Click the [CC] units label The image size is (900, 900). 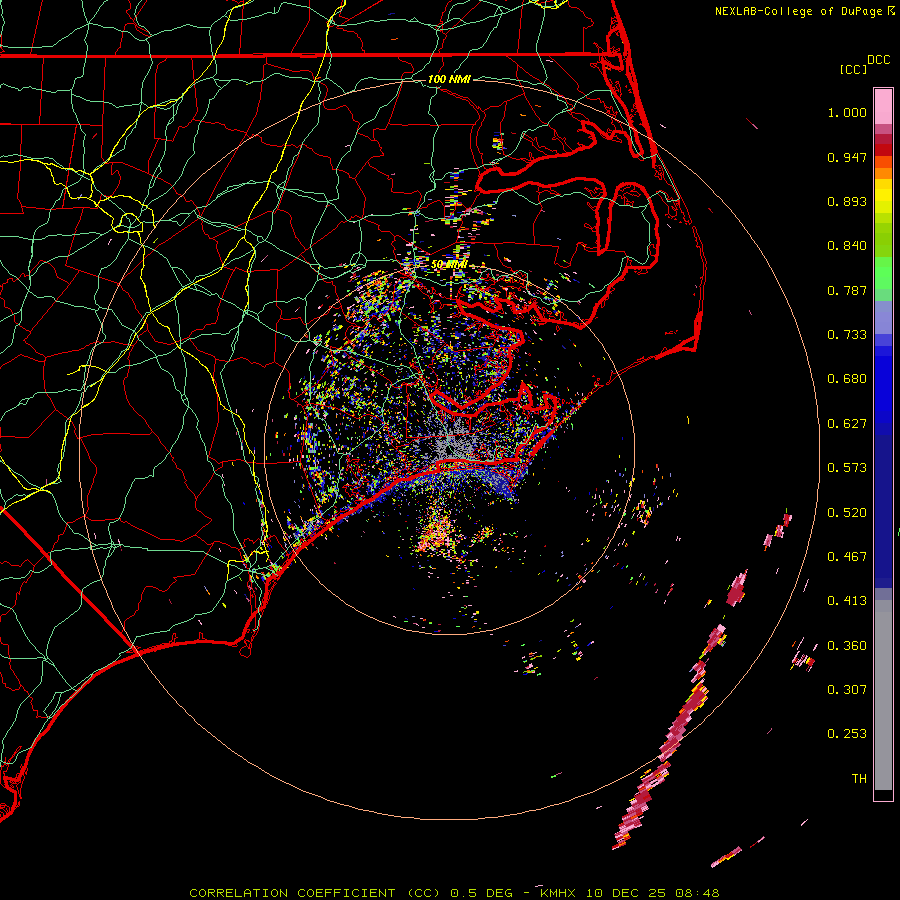(x=853, y=69)
